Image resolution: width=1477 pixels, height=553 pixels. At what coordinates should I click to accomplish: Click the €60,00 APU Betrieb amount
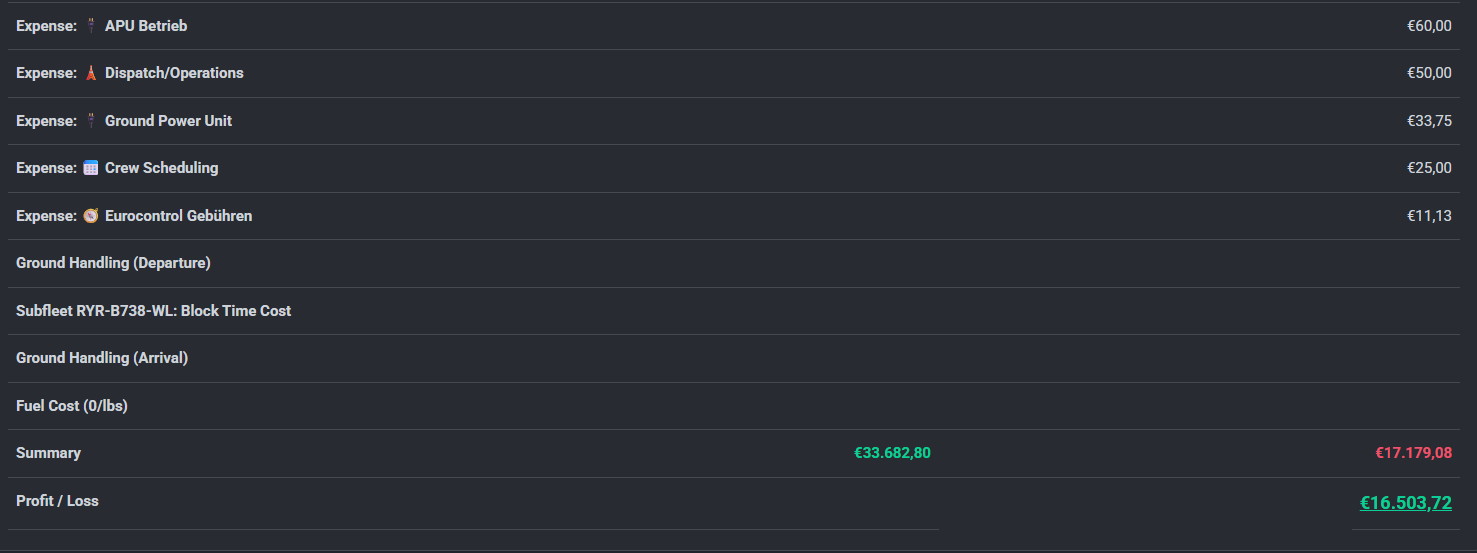pyautogui.click(x=1429, y=26)
